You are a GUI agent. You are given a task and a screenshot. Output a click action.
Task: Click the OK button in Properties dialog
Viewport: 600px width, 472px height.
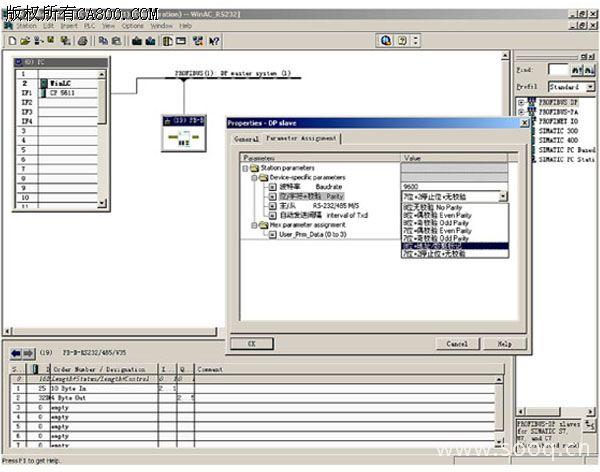(251, 343)
